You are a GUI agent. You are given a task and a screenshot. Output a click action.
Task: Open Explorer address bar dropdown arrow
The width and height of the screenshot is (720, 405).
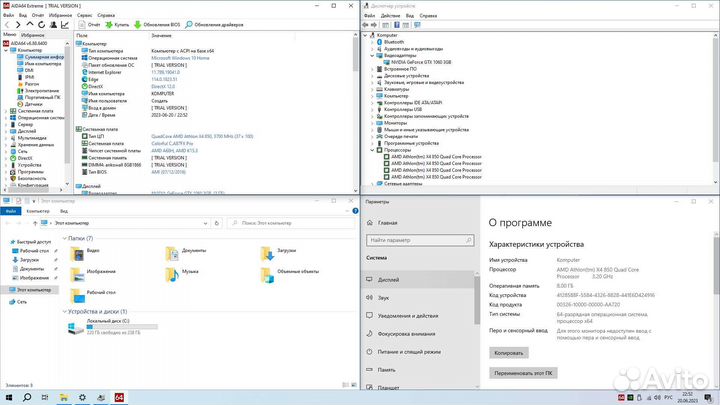pos(205,223)
